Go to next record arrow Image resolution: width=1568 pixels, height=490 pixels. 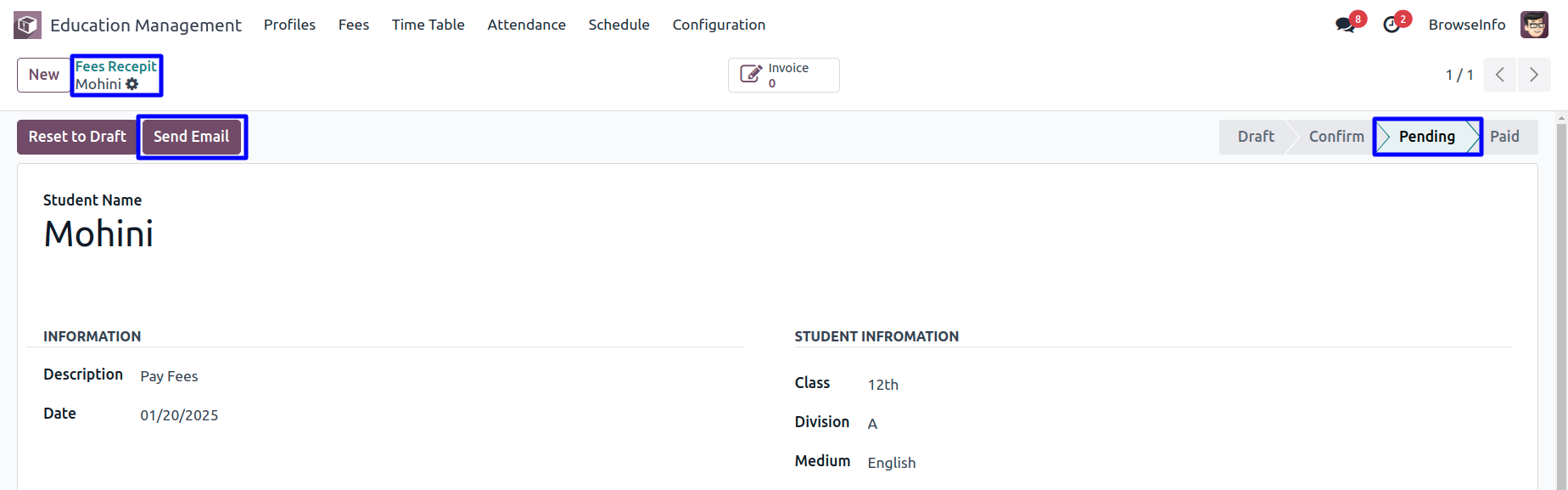[x=1534, y=75]
